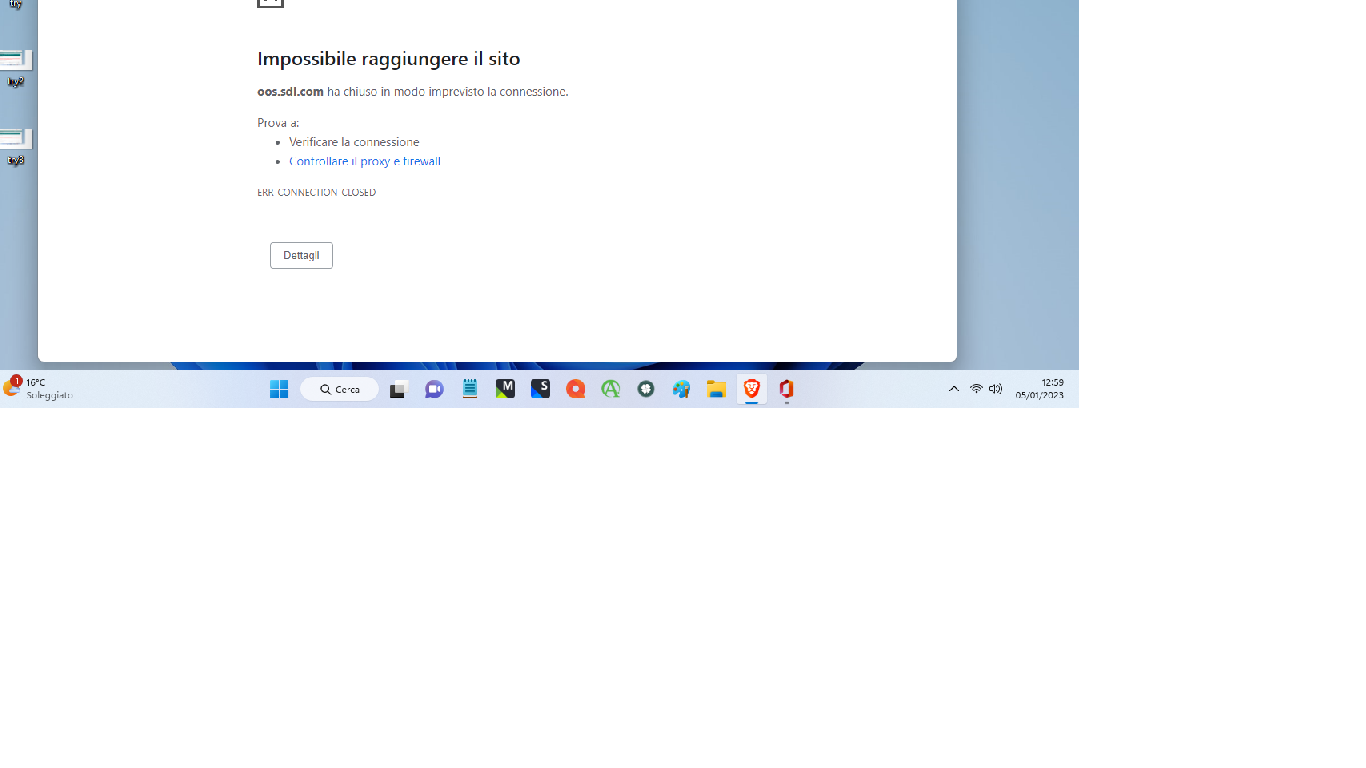The width and height of the screenshot is (1366, 768).
Task: Launch the clover-logo app from the taskbar
Action: coord(645,389)
